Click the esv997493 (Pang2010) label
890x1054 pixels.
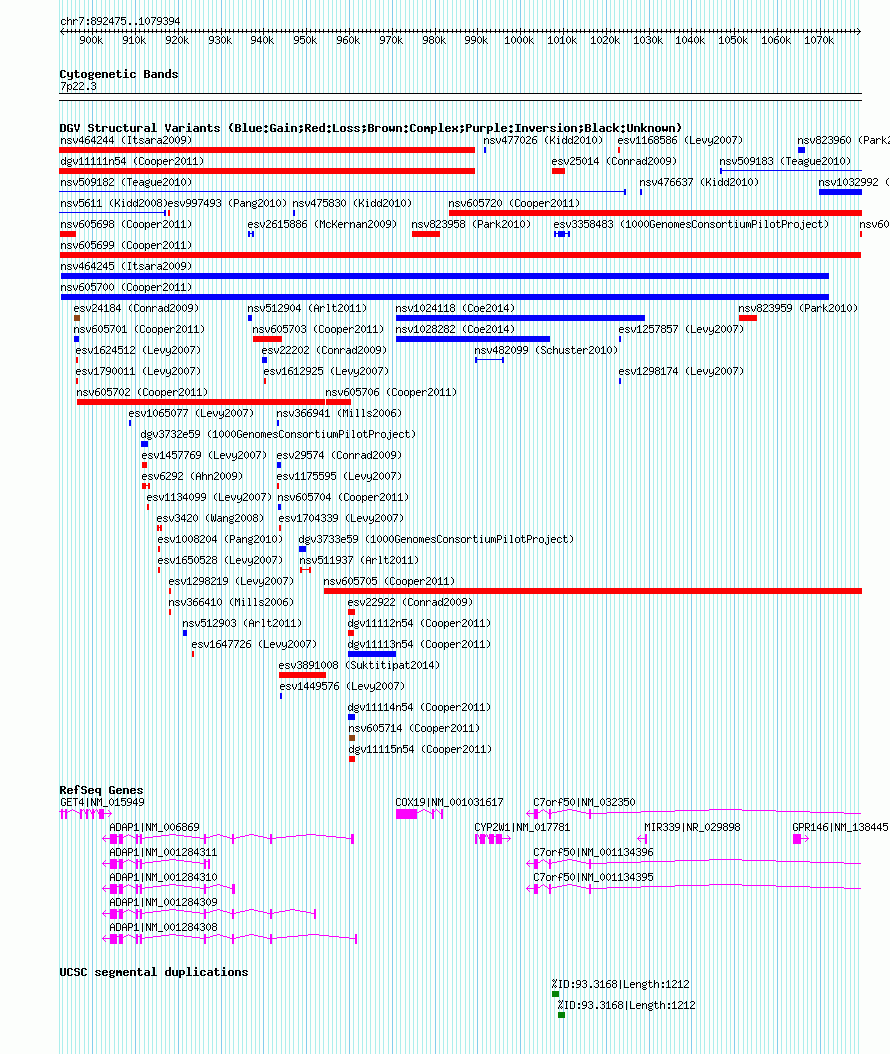(227, 204)
